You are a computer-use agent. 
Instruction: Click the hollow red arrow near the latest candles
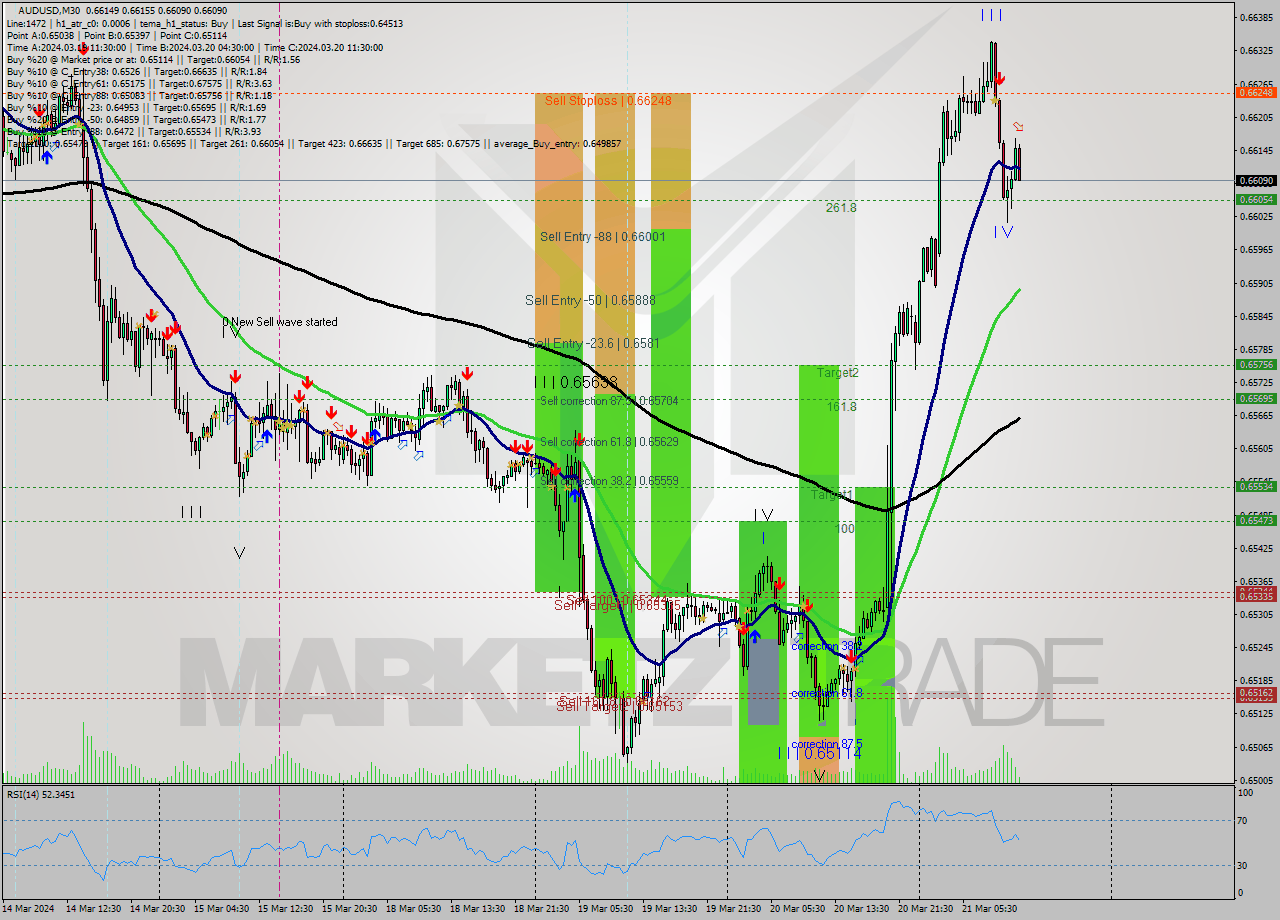point(1018,126)
